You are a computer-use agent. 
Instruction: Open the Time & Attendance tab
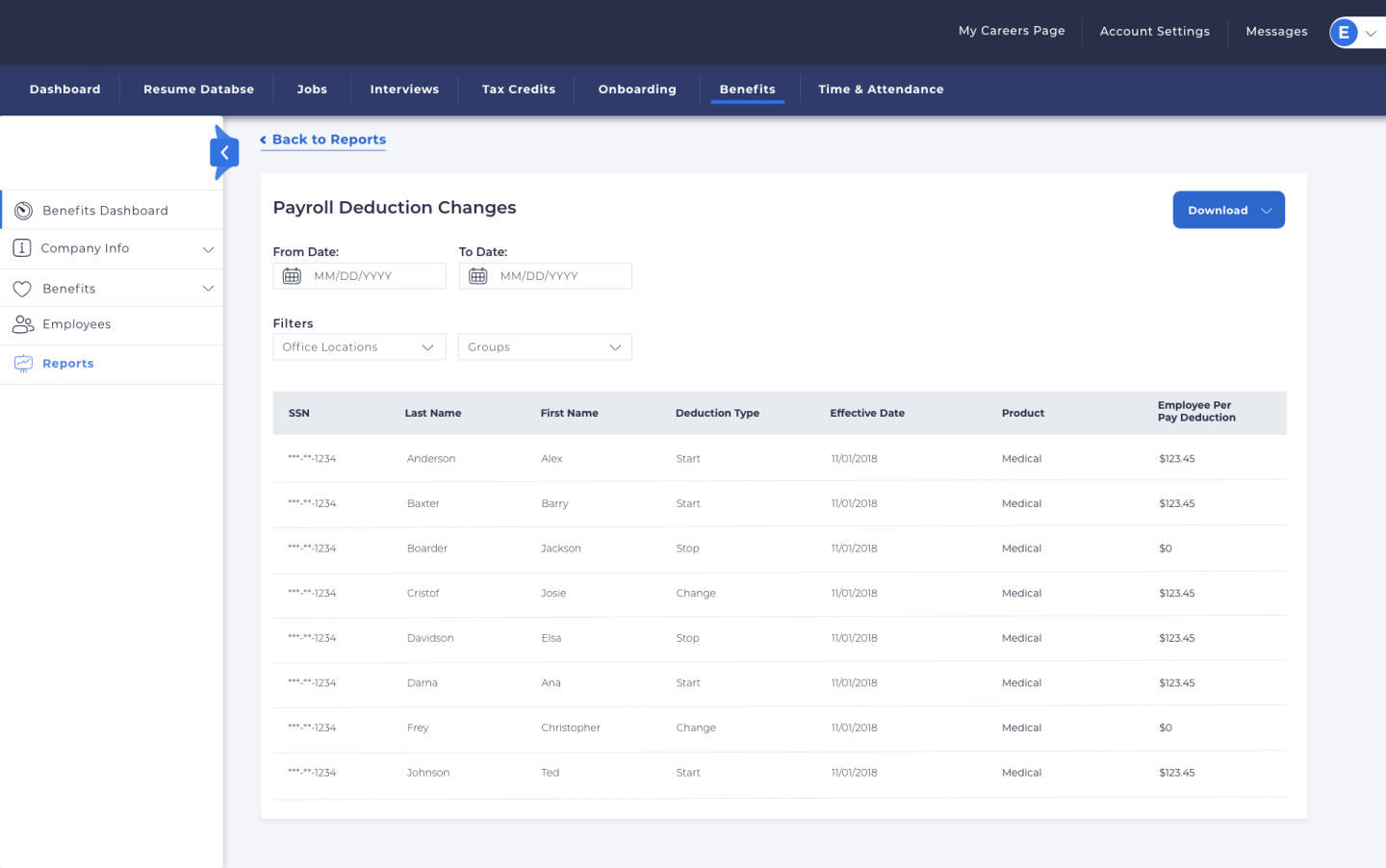[881, 89]
